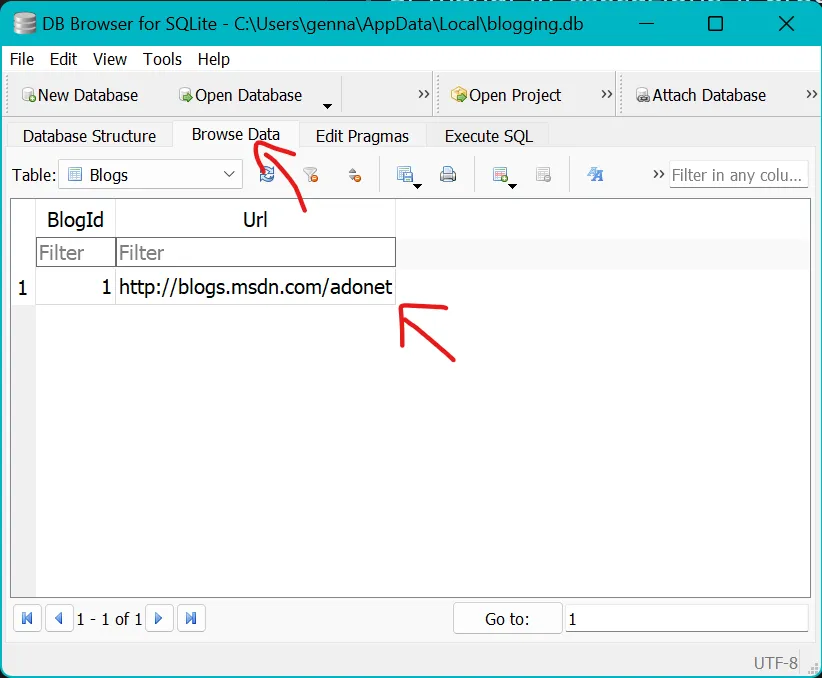Click the Open Project toolbar button

506,95
